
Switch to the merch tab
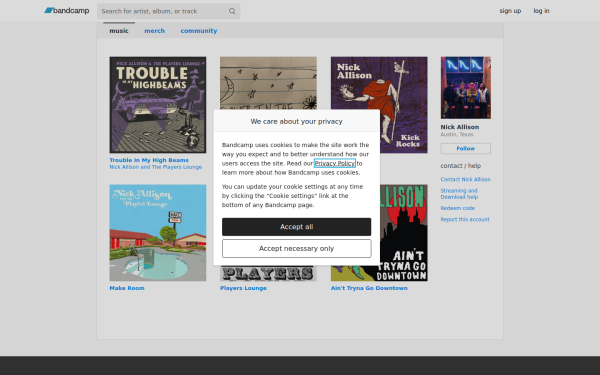point(155,31)
